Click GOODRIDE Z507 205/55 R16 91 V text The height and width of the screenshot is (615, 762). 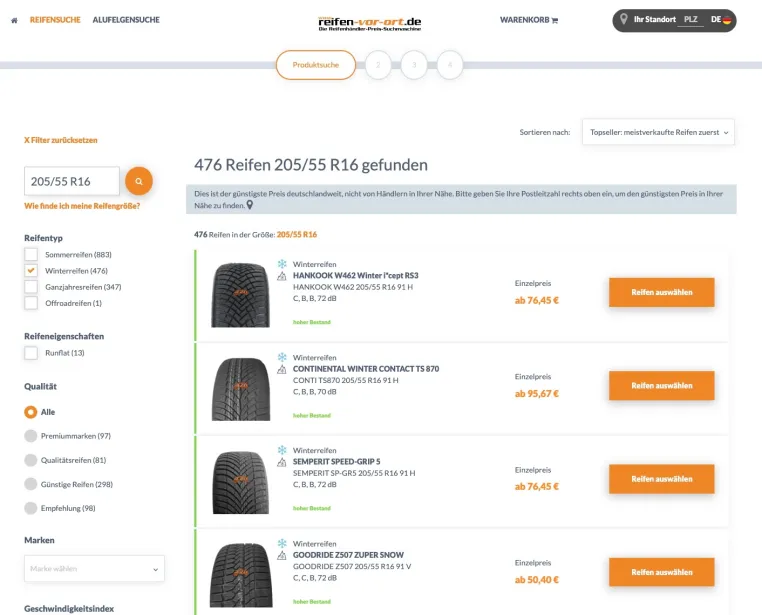[x=352, y=566]
